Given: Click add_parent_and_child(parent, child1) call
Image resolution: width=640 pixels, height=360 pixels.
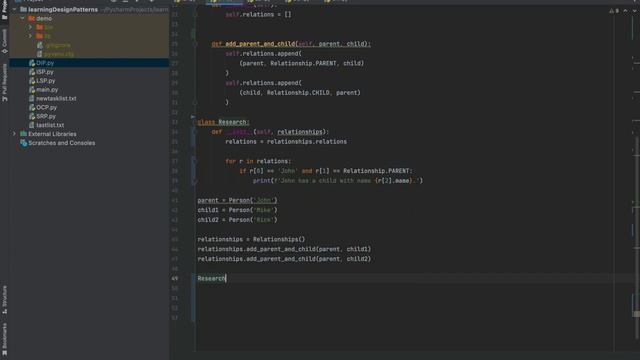Looking at the screenshot, I should pos(284,249).
